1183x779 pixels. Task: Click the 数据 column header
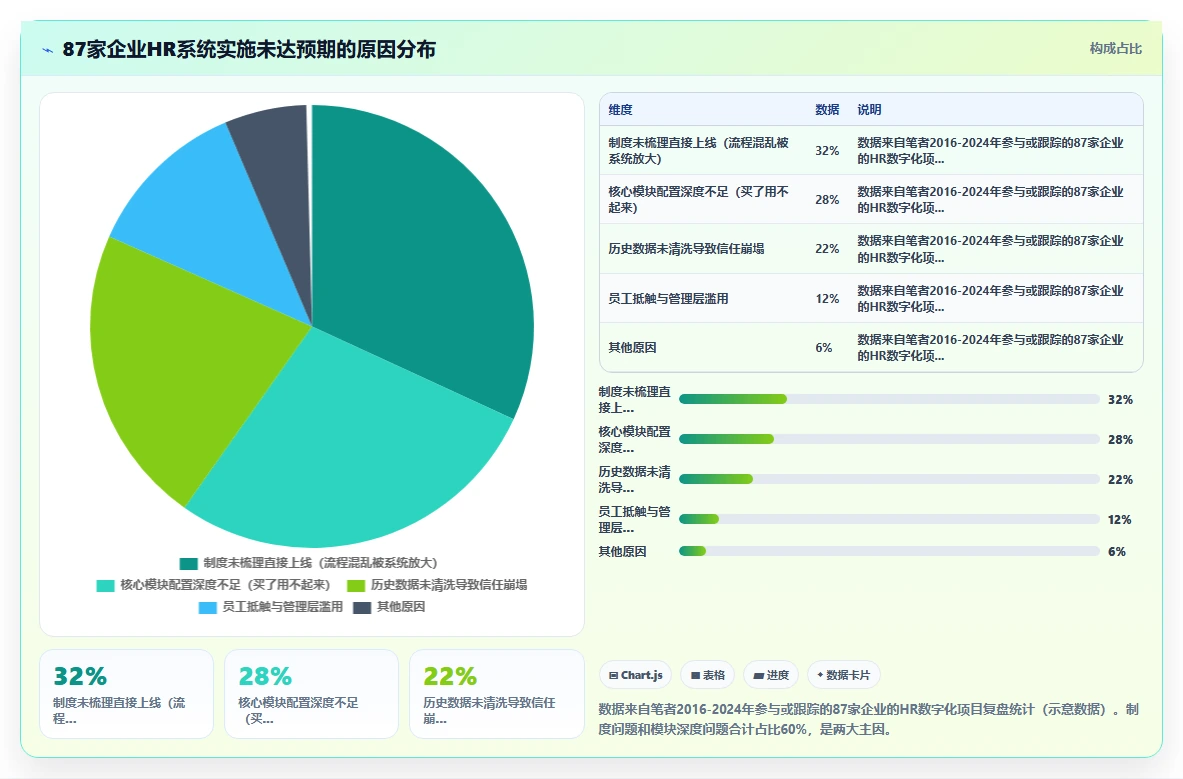tap(827, 110)
